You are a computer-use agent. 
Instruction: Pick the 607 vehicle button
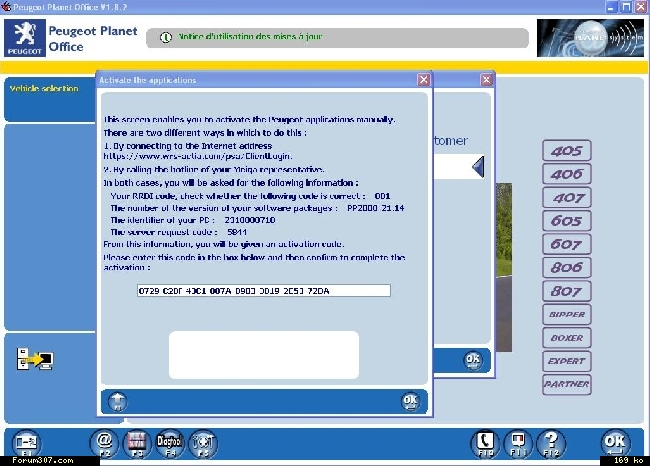[567, 244]
